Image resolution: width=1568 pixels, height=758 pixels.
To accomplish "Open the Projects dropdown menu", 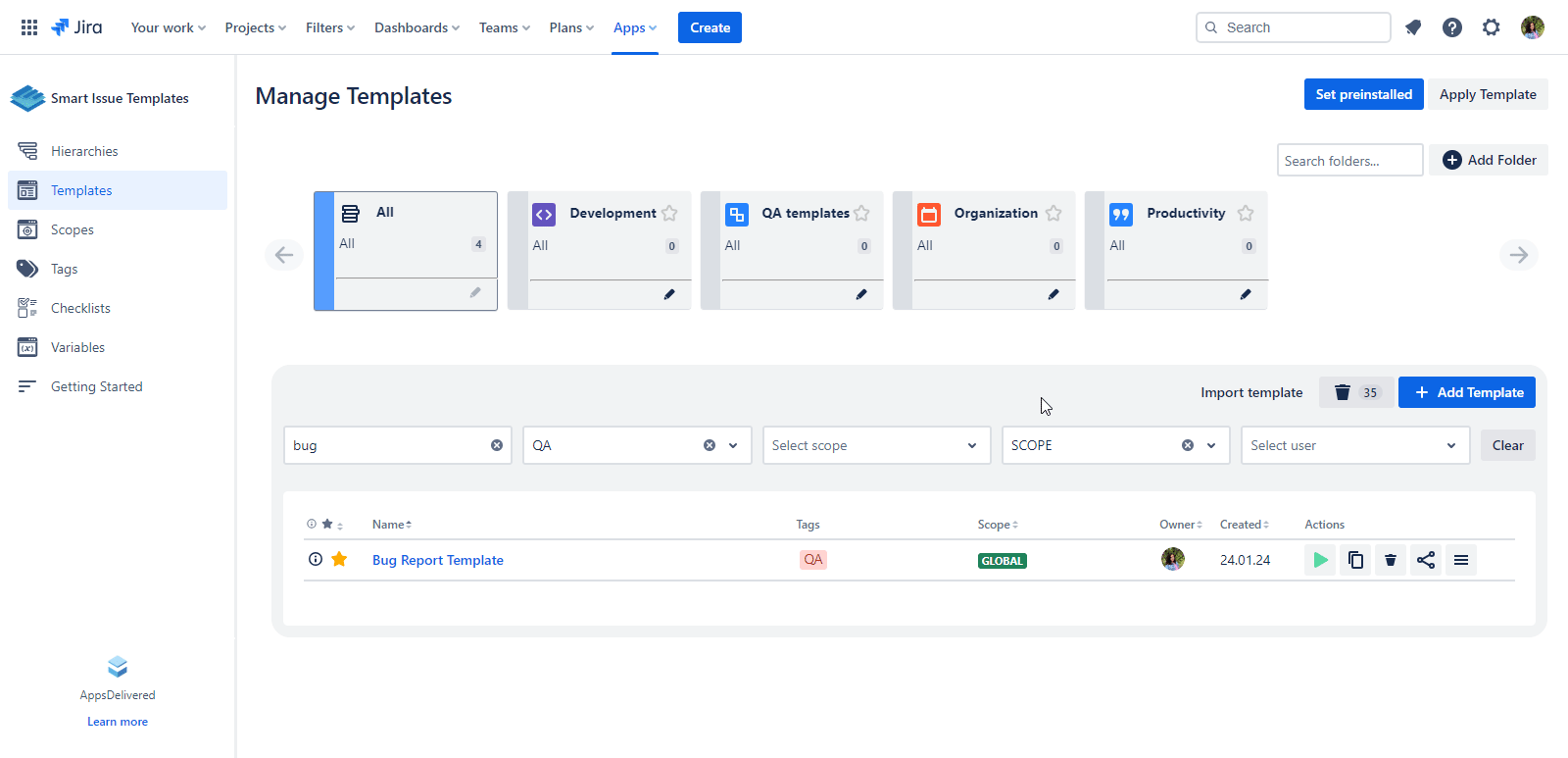I will point(255,27).
